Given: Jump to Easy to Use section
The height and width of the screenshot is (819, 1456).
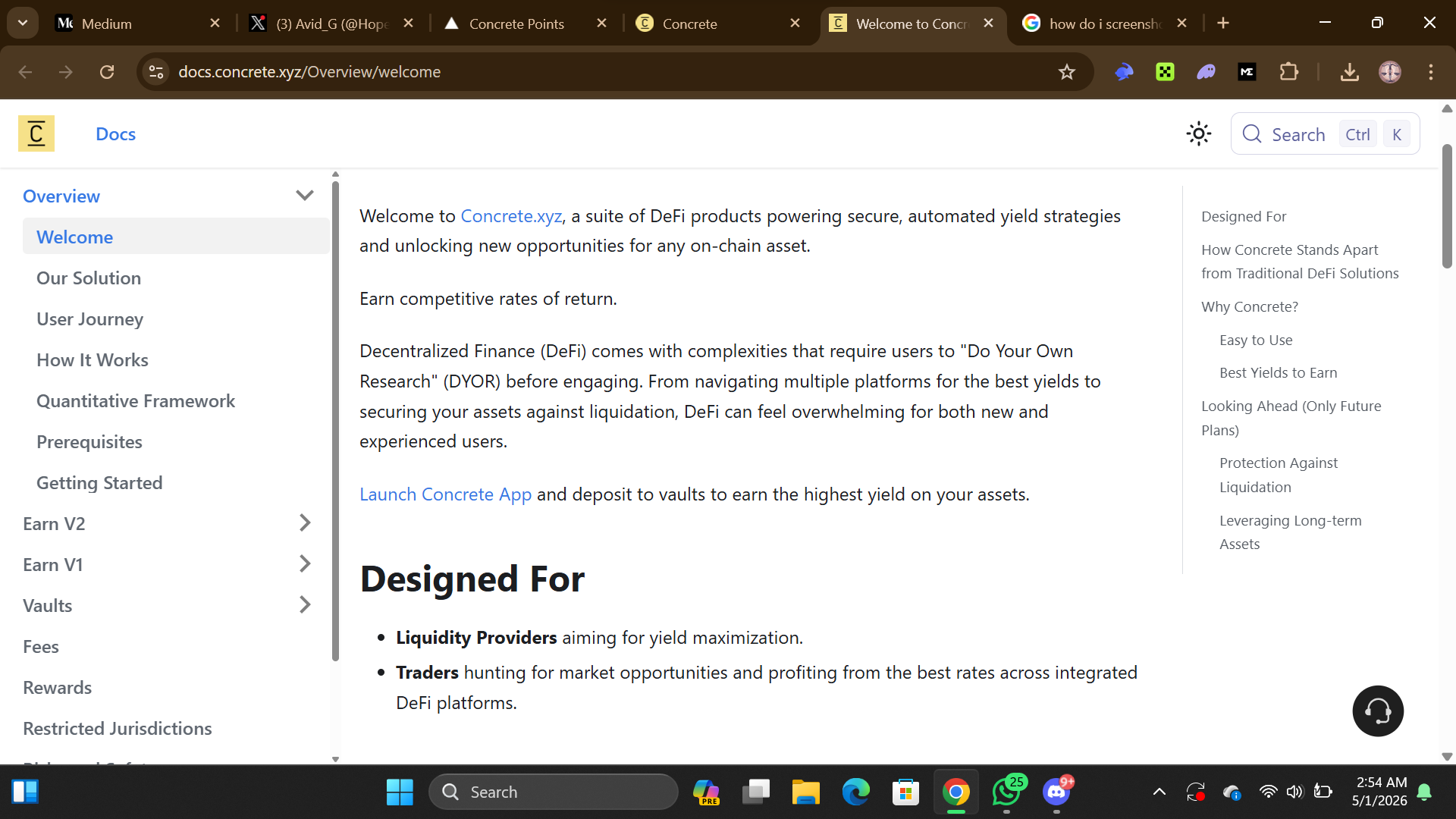Looking at the screenshot, I should pyautogui.click(x=1256, y=340).
